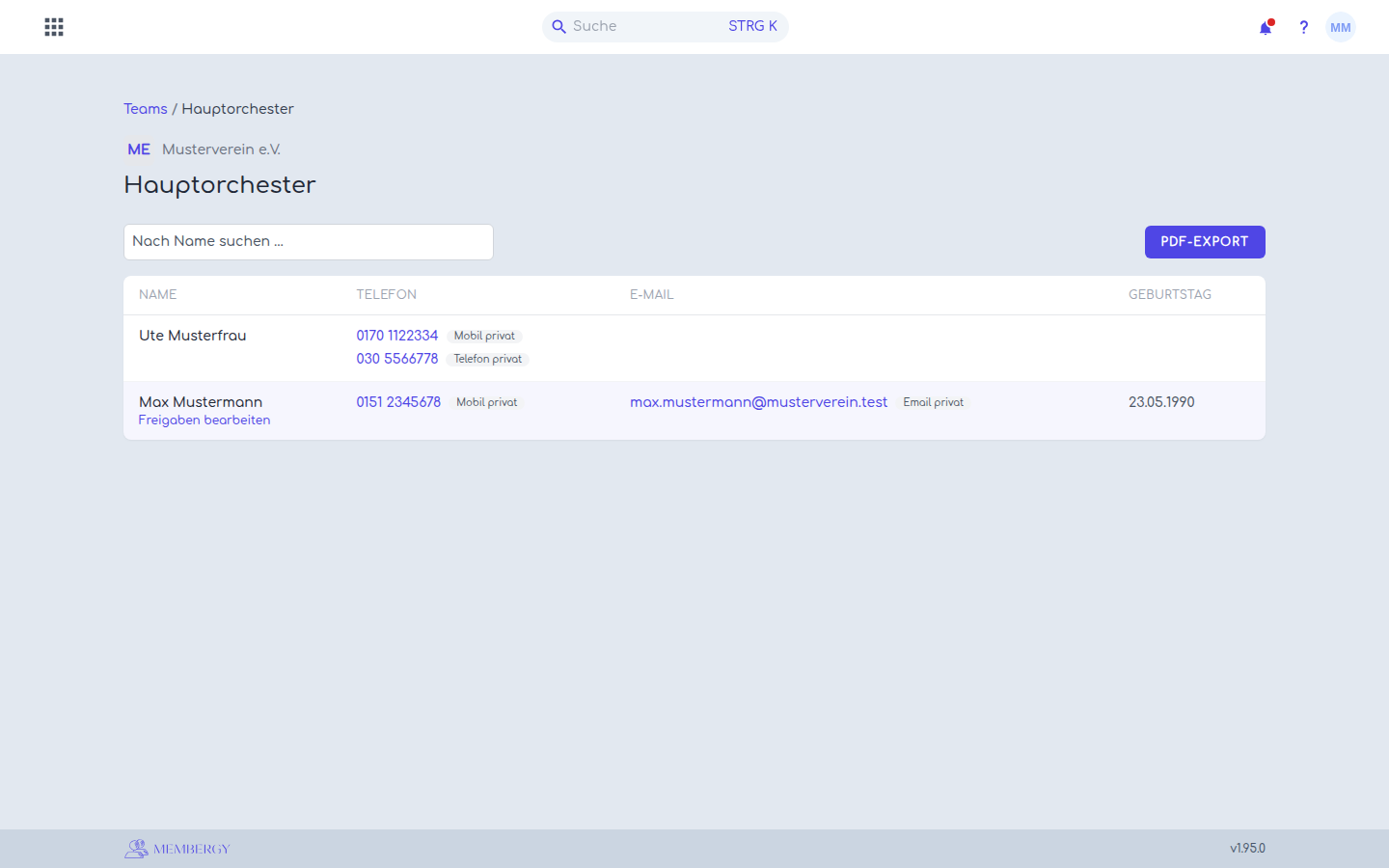Image resolution: width=1389 pixels, height=868 pixels.
Task: Call Ute's mobile number 0170 1122334
Action: [397, 336]
